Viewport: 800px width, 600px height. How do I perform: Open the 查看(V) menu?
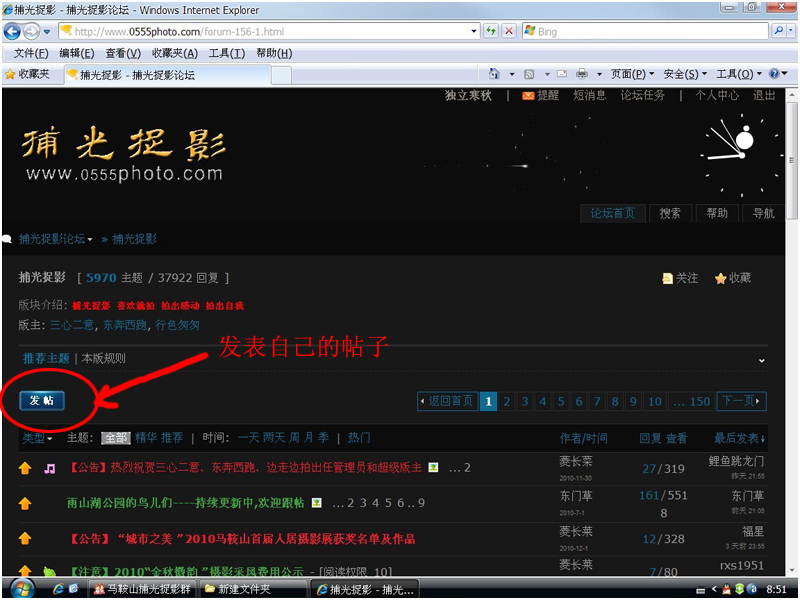(123, 54)
